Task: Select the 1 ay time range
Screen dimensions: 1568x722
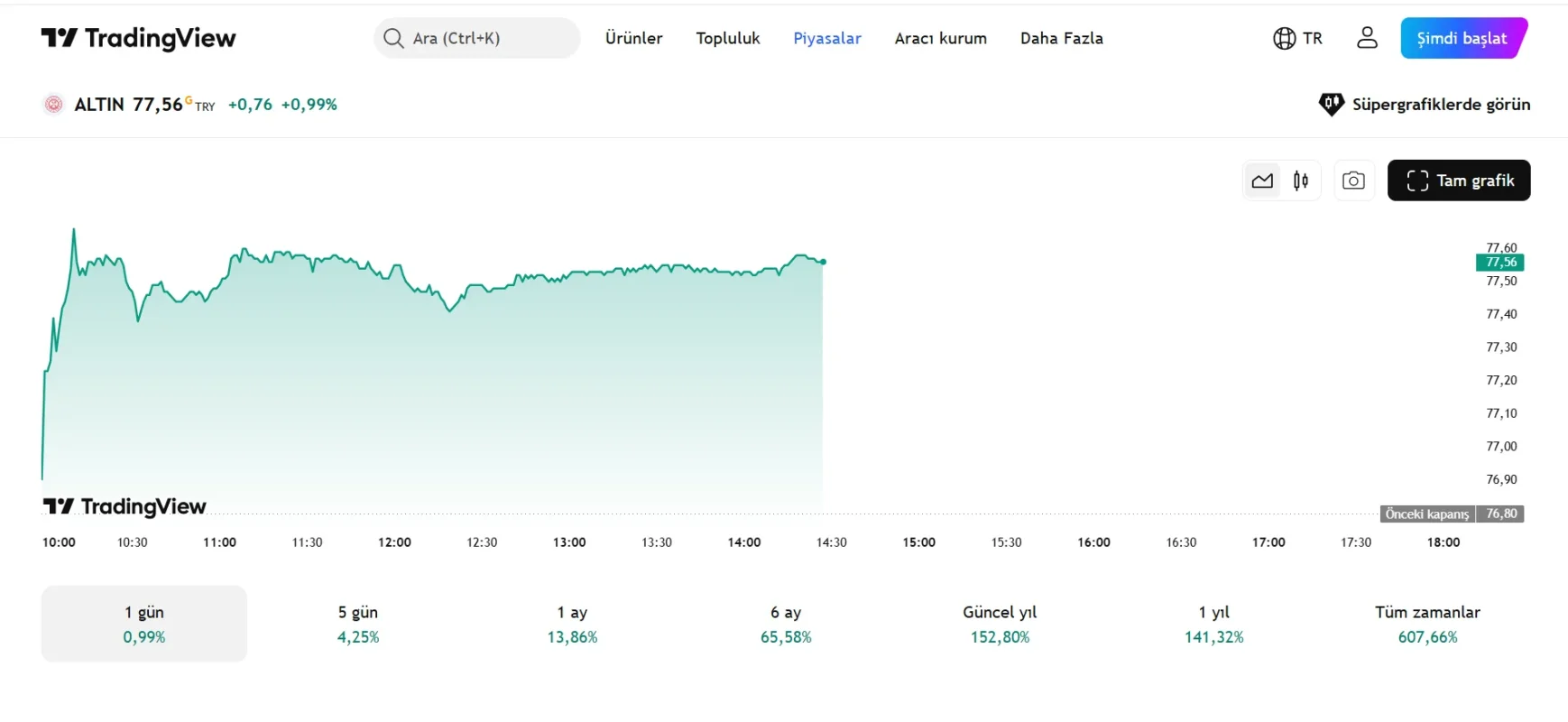Action: (x=572, y=624)
